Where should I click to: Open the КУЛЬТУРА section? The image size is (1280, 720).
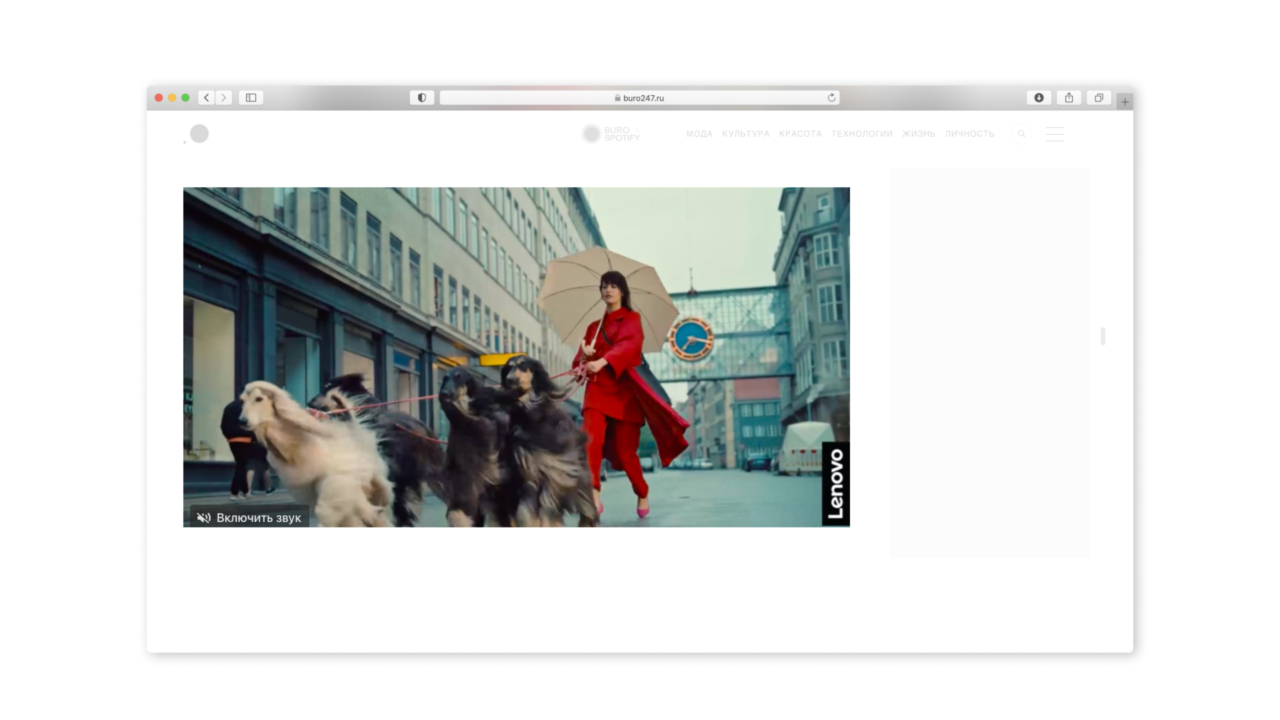pyautogui.click(x=746, y=134)
